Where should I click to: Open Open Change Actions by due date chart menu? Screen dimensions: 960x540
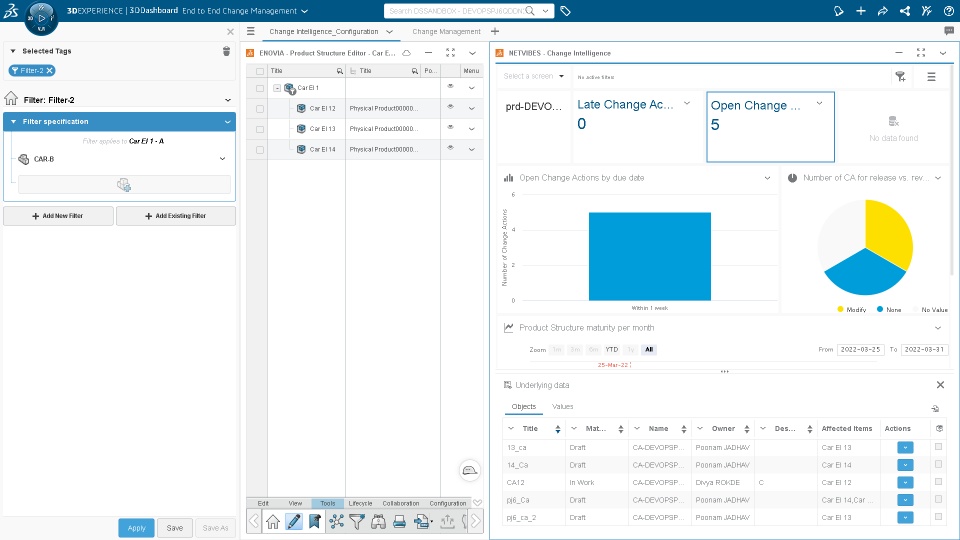pos(767,178)
